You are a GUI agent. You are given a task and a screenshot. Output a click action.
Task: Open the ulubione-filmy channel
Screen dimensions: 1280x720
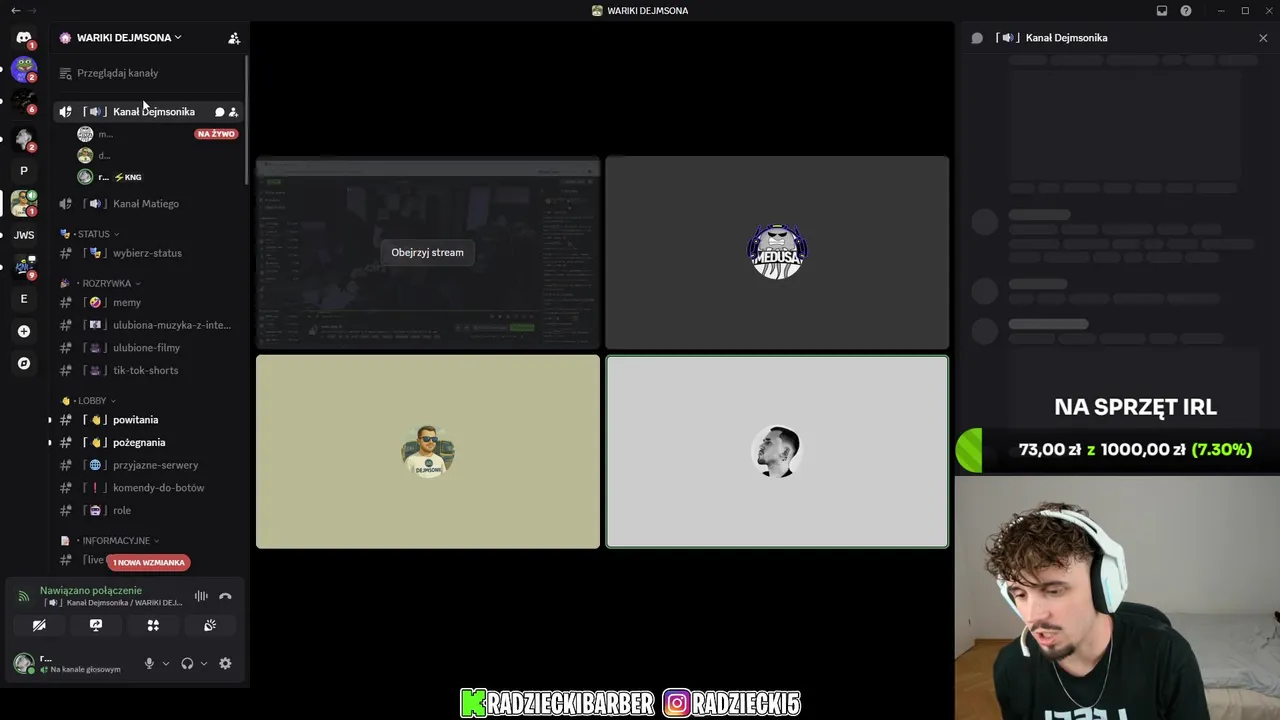point(148,348)
